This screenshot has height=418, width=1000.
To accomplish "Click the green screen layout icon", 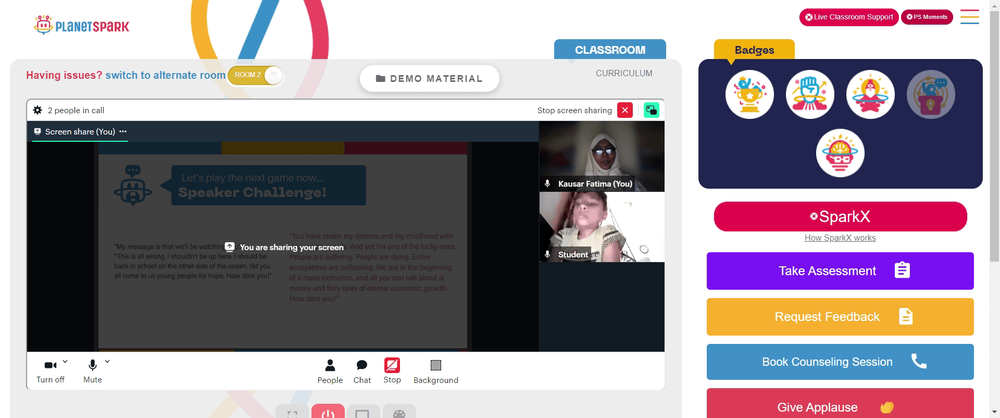I will point(651,110).
